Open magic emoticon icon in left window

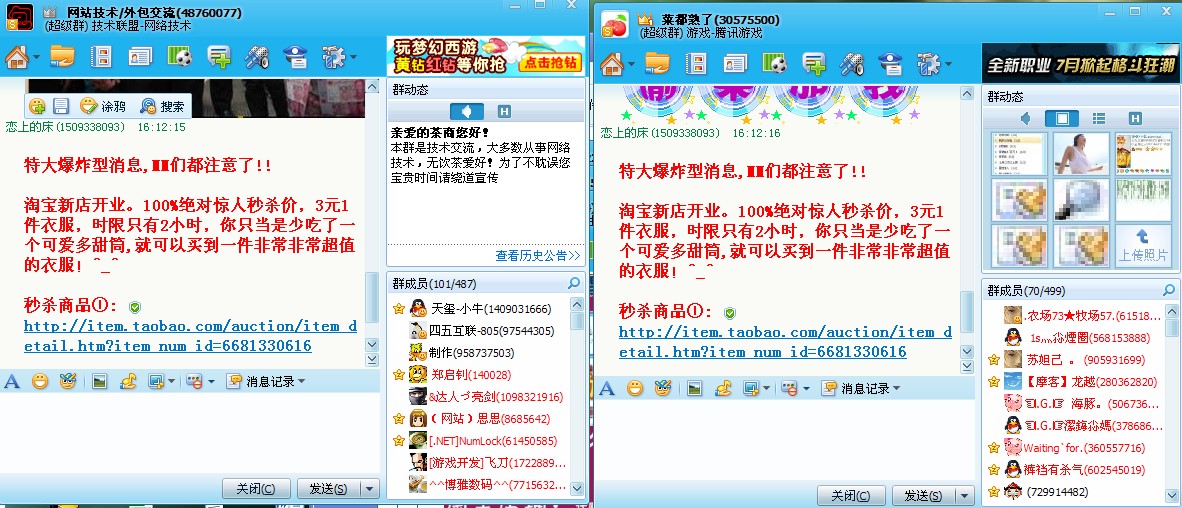(68, 381)
